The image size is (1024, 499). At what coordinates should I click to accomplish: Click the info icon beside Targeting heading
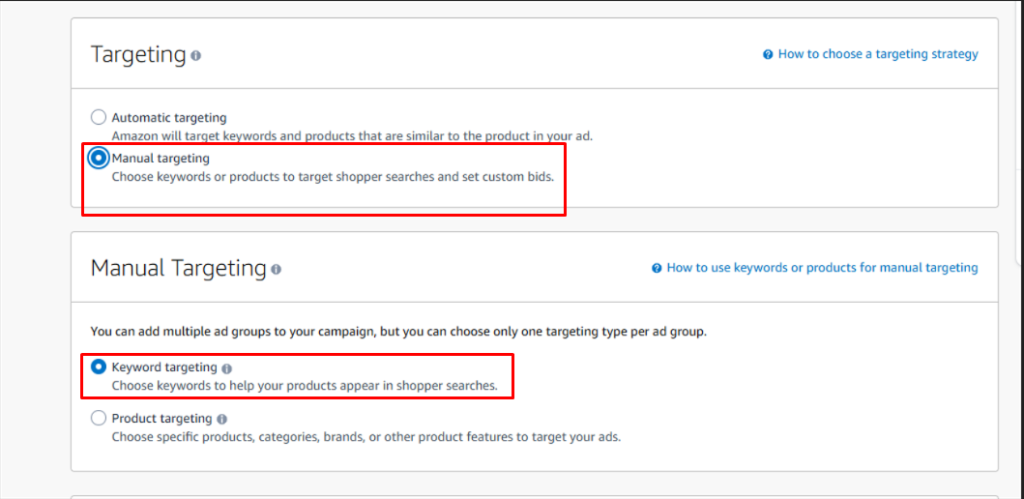tap(196, 56)
